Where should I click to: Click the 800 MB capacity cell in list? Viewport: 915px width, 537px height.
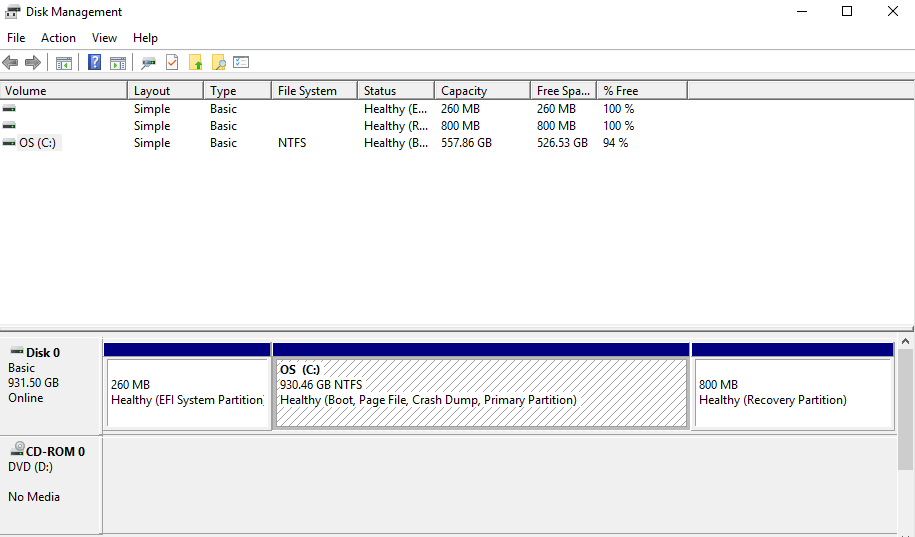click(460, 126)
